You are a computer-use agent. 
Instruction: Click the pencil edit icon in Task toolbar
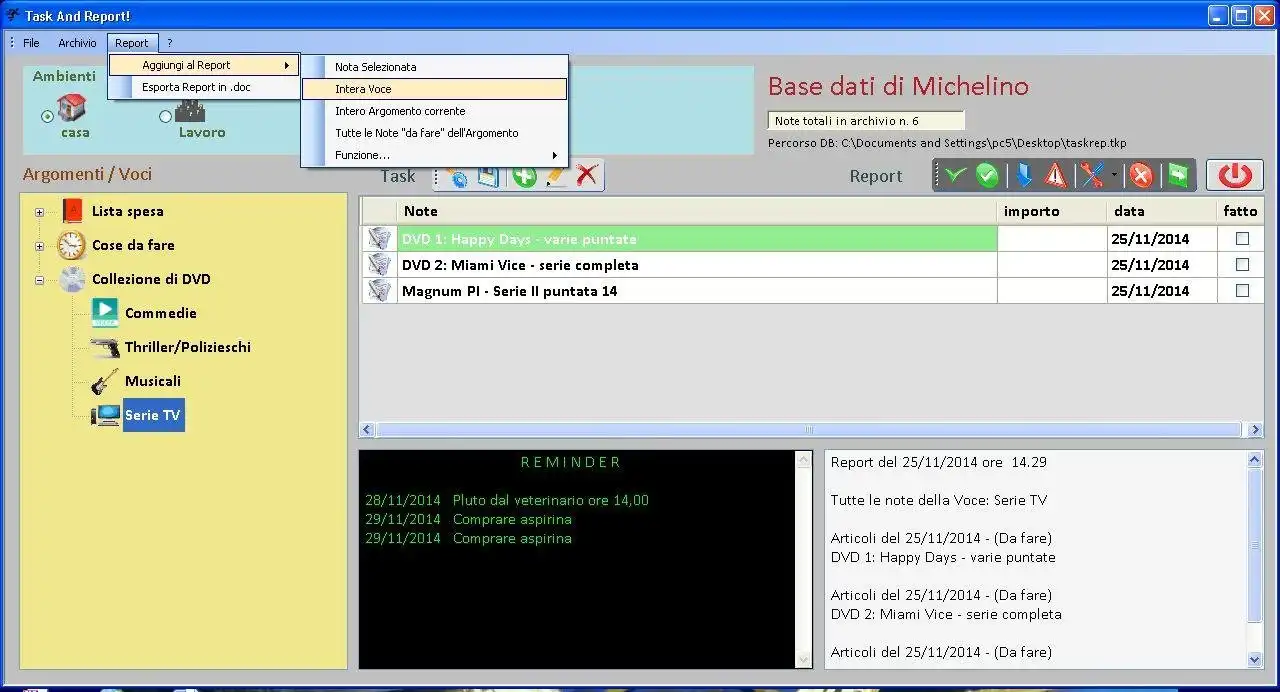point(556,176)
